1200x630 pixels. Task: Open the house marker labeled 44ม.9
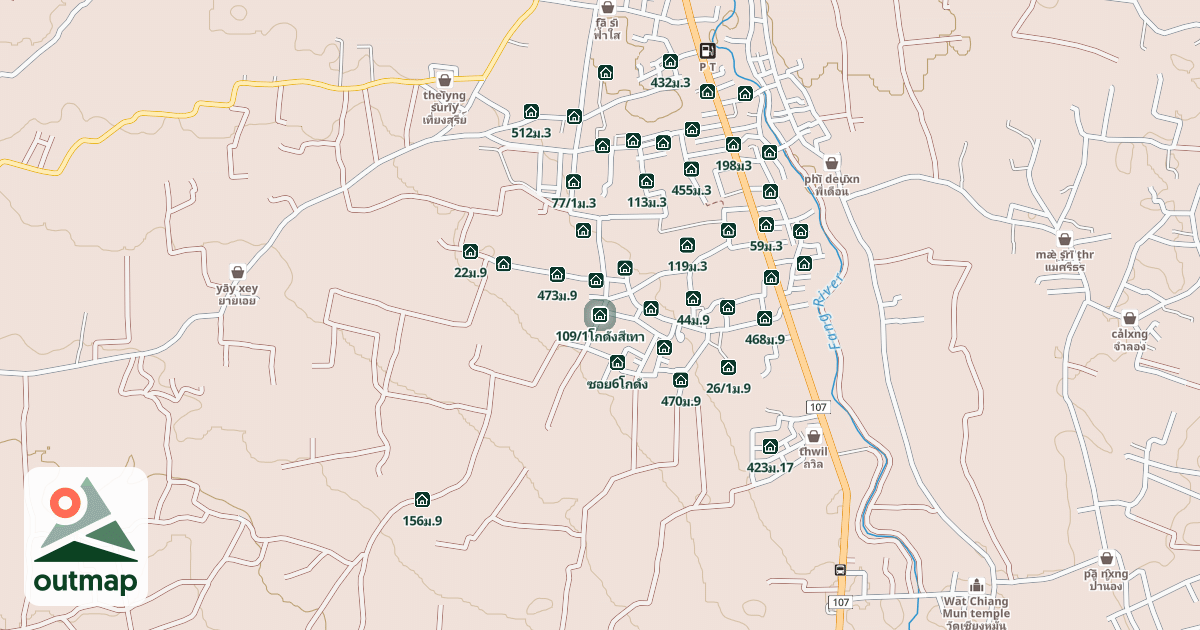coord(693,299)
